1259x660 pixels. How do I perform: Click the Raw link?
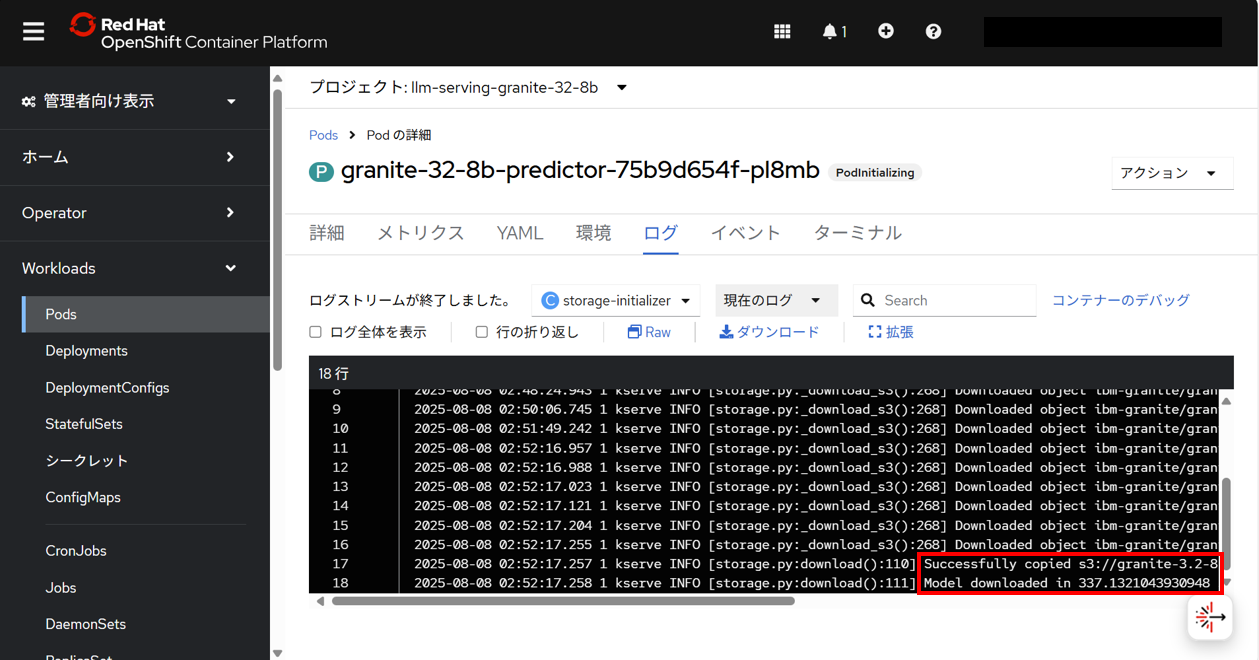click(x=658, y=332)
